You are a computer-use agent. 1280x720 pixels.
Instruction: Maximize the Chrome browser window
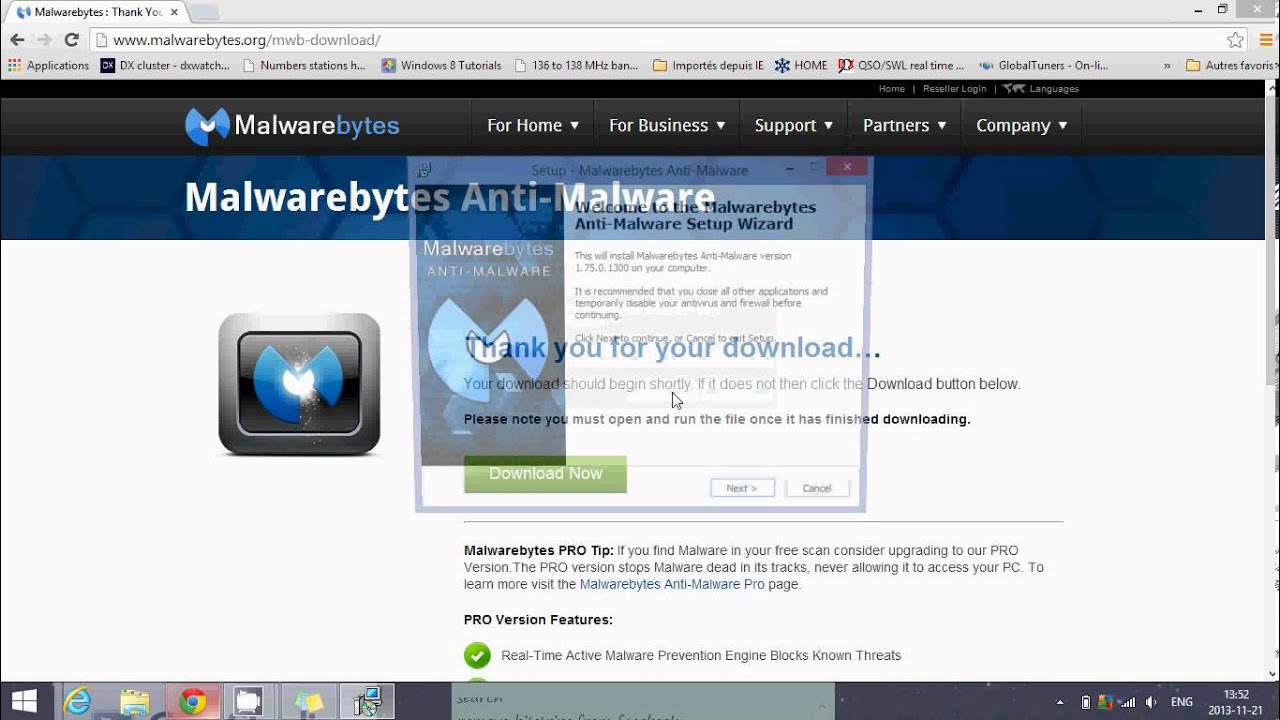[1222, 9]
